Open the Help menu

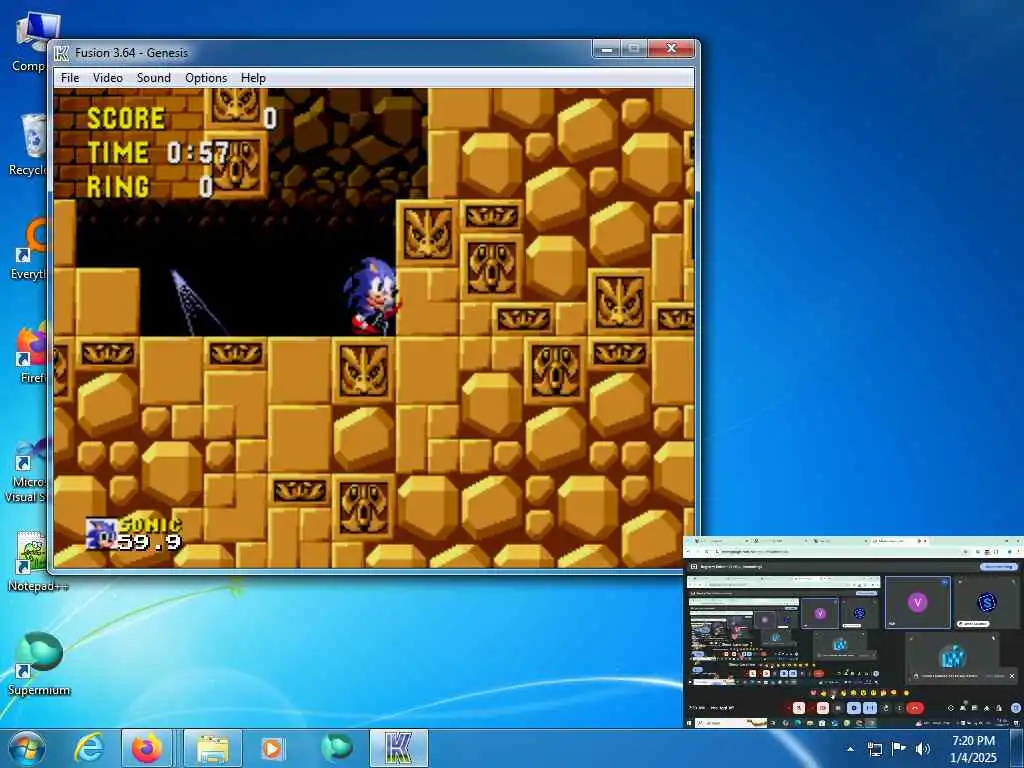(x=253, y=78)
